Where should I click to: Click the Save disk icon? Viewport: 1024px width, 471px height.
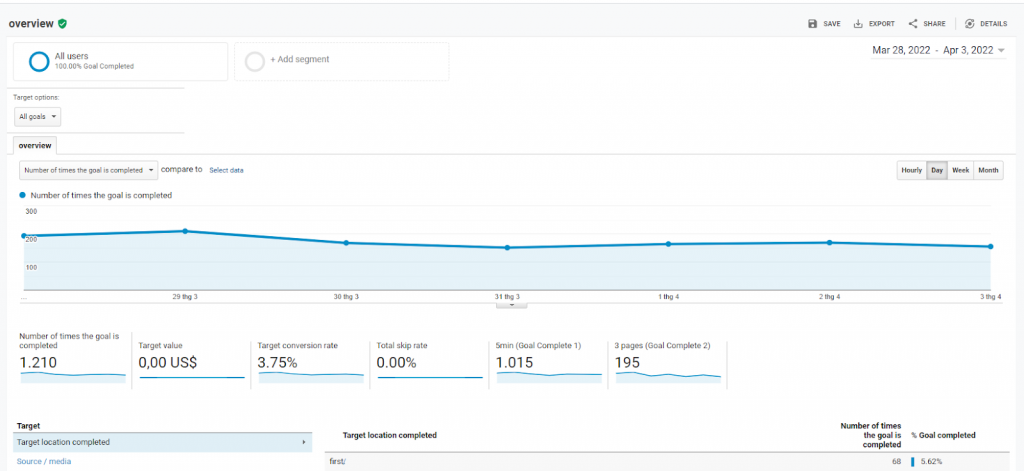pyautogui.click(x=812, y=24)
